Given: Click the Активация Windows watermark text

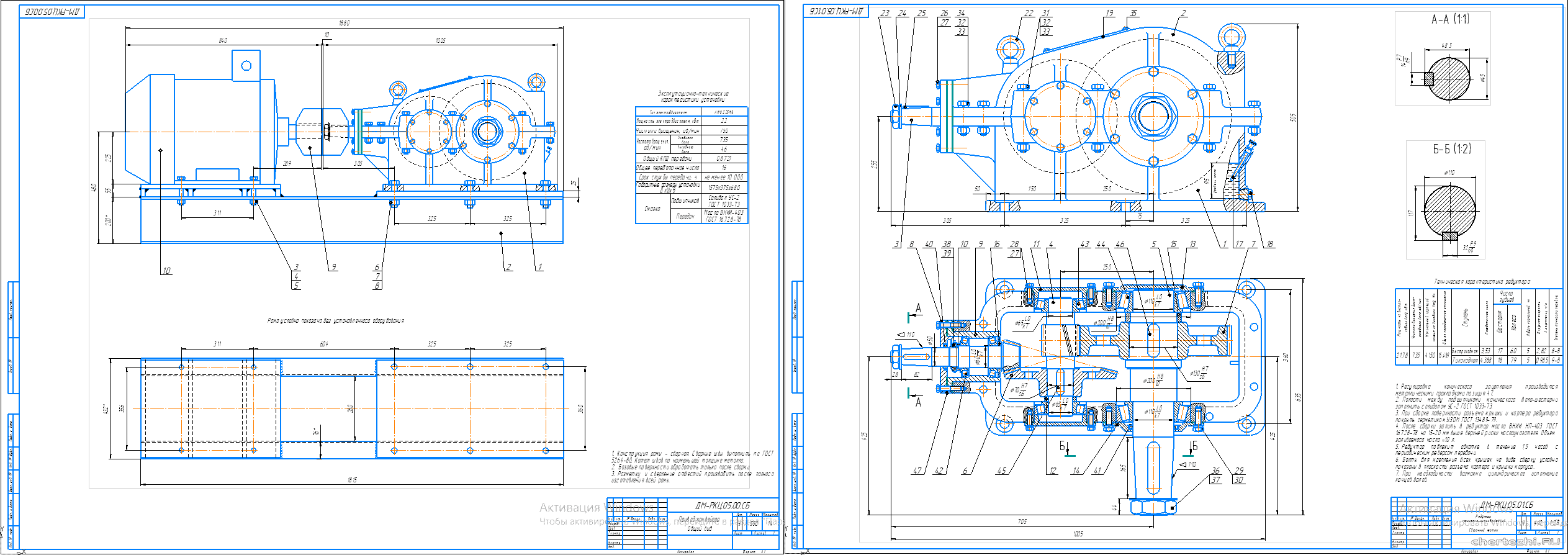Looking at the screenshot, I should pyautogui.click(x=596, y=508).
